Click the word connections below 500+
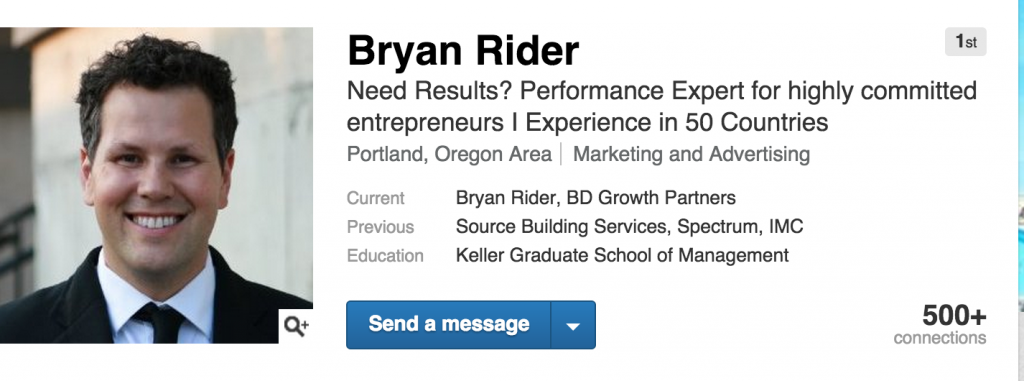The width and height of the screenshot is (1024, 381). pyautogui.click(x=940, y=338)
